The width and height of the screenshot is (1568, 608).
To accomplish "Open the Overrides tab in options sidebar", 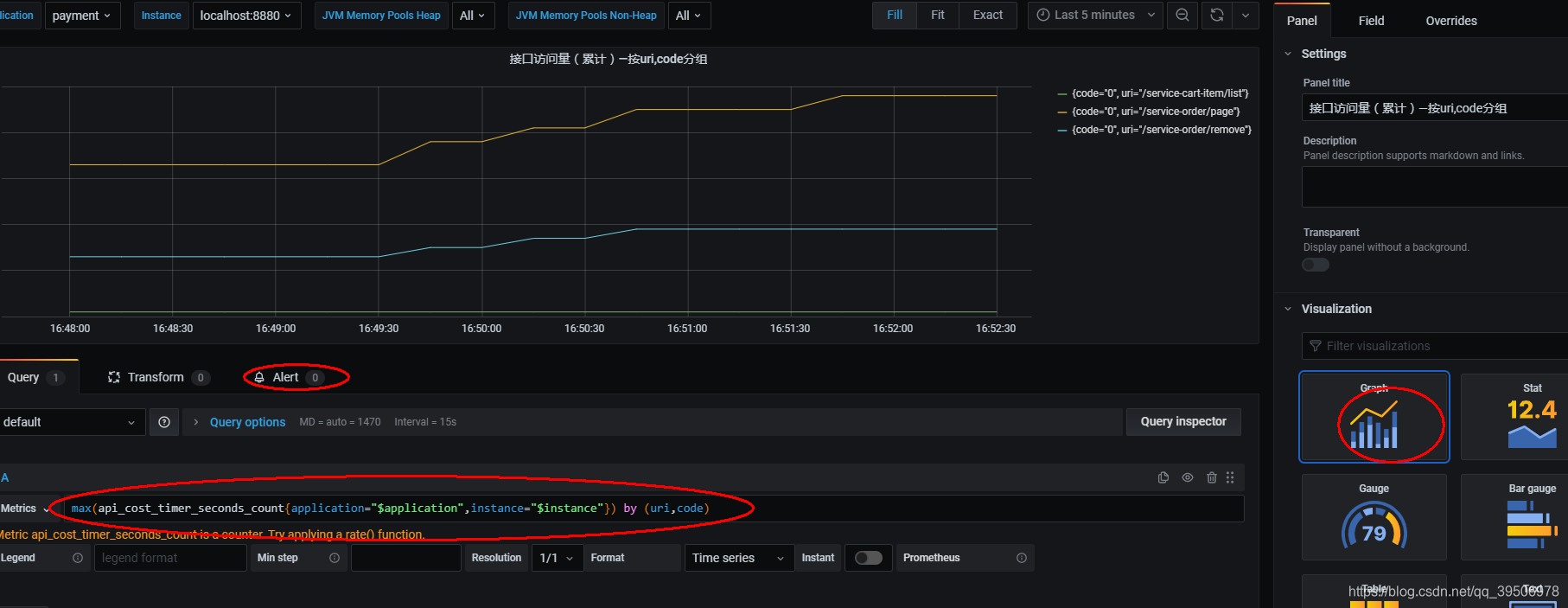I will 1451,21.
